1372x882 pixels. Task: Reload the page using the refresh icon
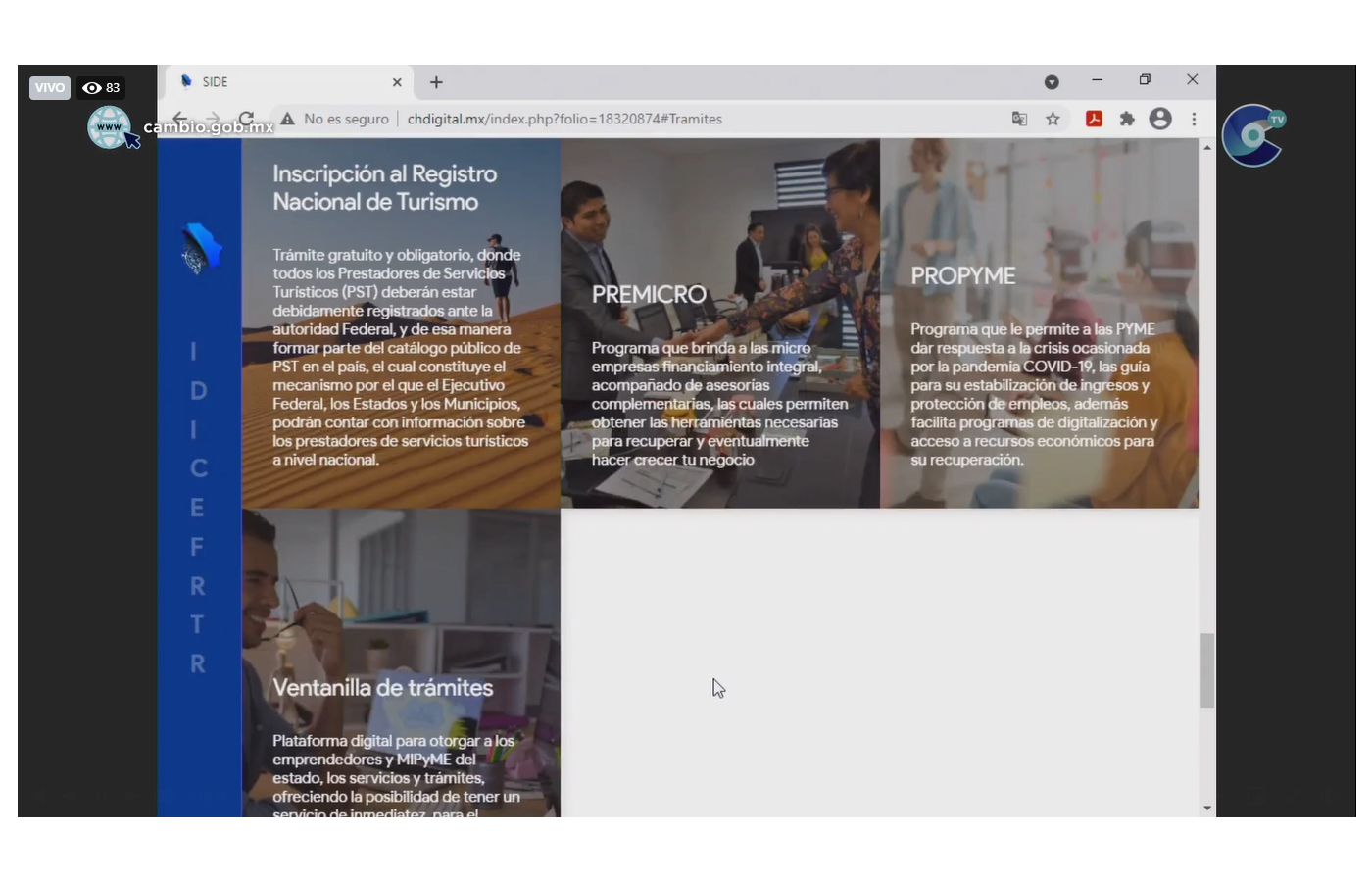(246, 118)
